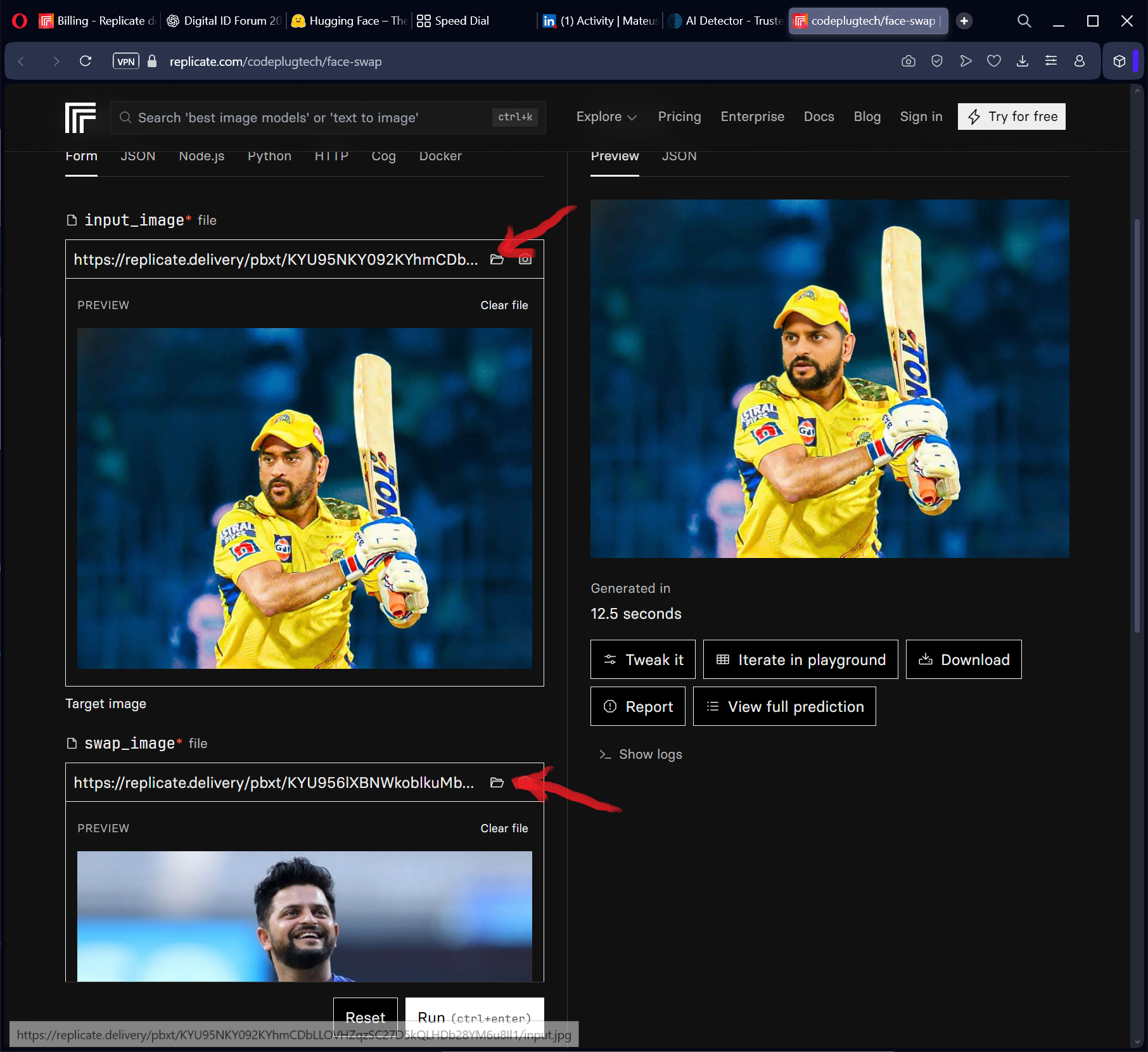Open file browser for input_image field
The height and width of the screenshot is (1052, 1148).
(x=497, y=260)
